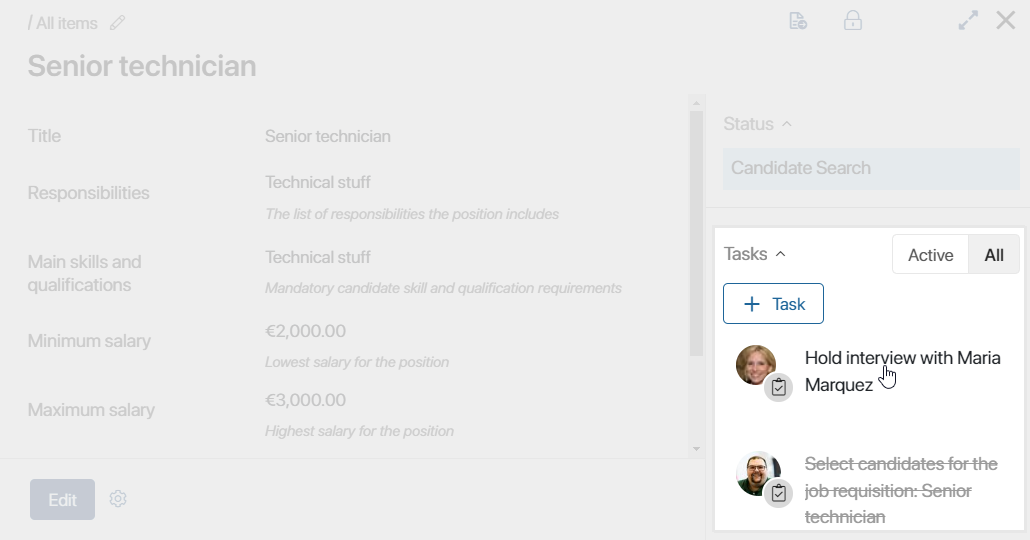Click the form's vertical scrollbar down arrow
The width and height of the screenshot is (1030, 540).
click(x=696, y=449)
